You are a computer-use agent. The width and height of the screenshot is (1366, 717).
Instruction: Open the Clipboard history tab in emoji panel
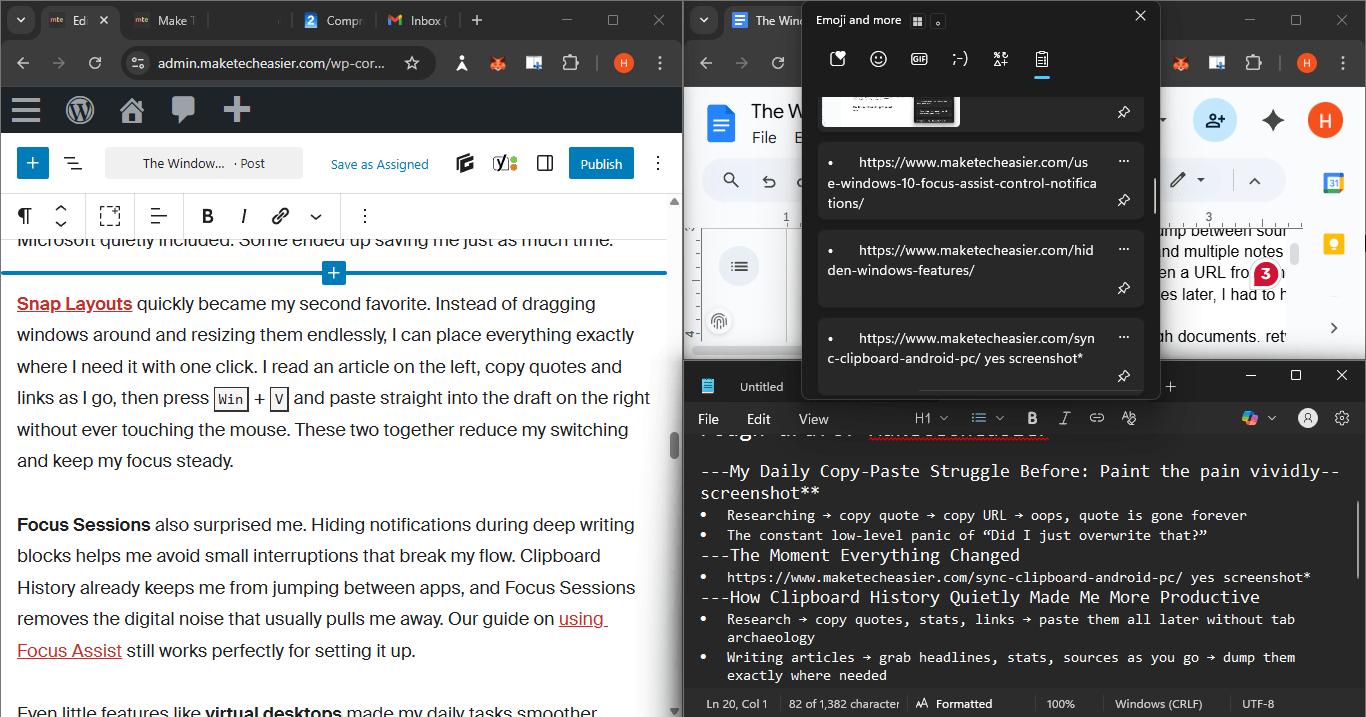point(1041,59)
